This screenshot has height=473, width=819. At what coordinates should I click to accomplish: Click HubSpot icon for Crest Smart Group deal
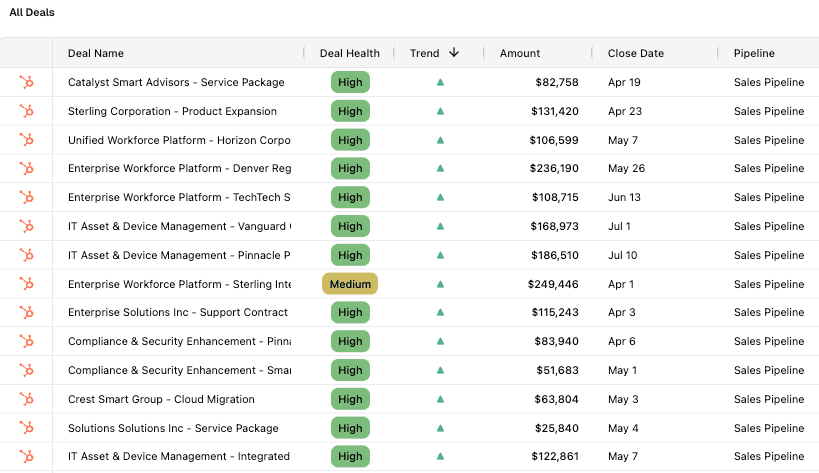tap(27, 399)
